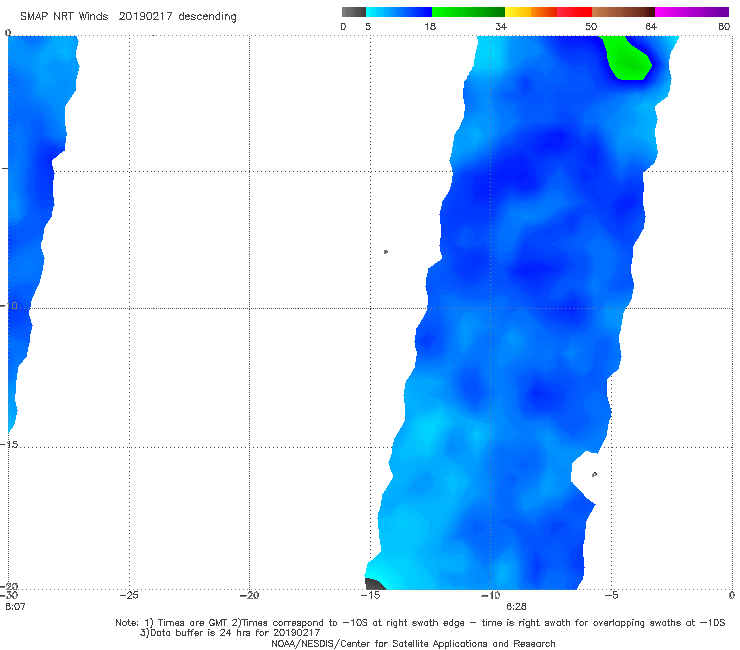740x650 pixels.
Task: Click the color bar label '50'
Action: 591,26
